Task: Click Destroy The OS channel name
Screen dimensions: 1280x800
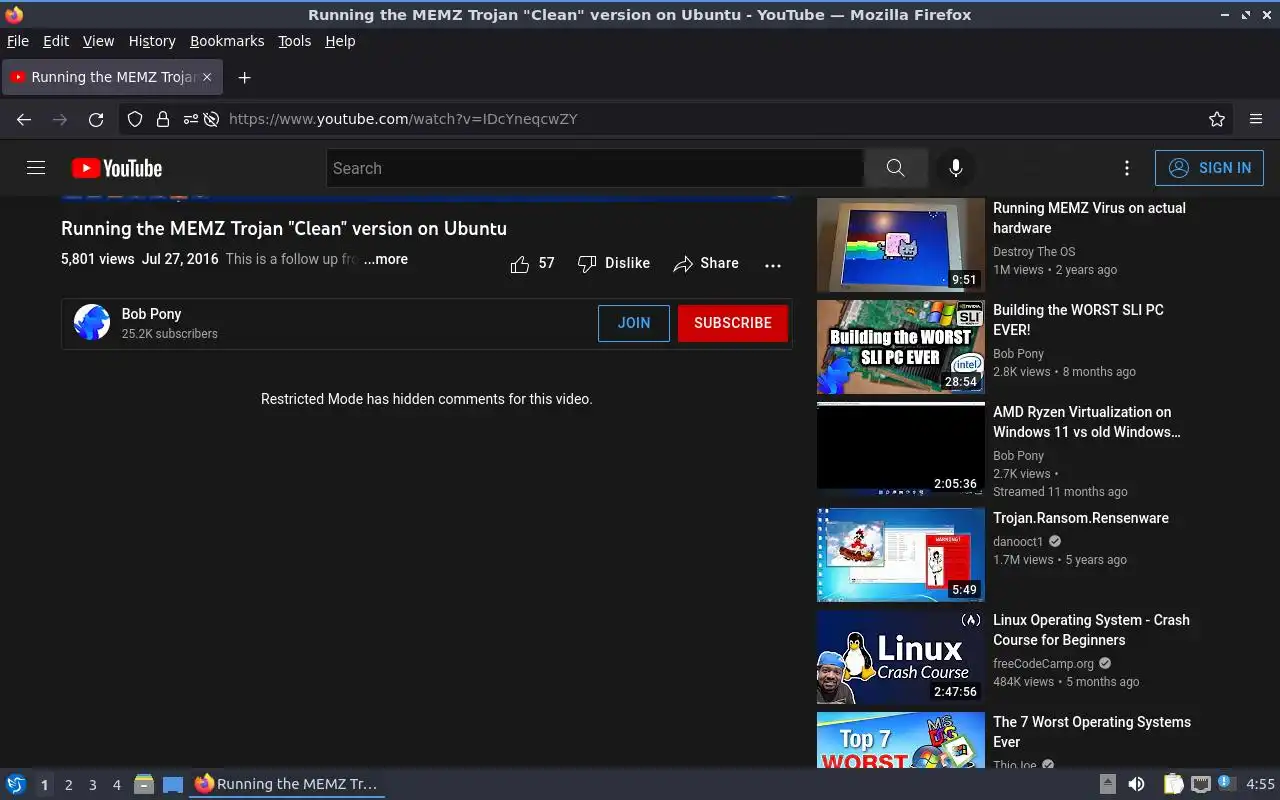Action: tap(1034, 252)
